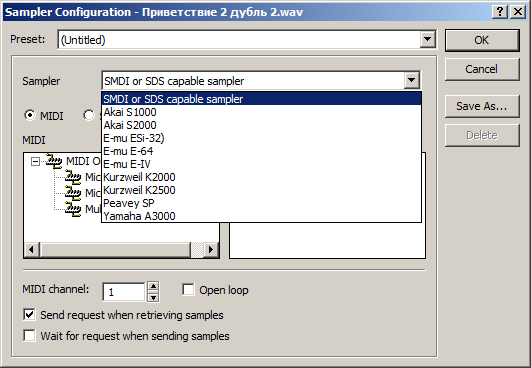Pick Kurzweil K2000 sampler
This screenshot has height=368, width=531.
[x=261, y=177]
